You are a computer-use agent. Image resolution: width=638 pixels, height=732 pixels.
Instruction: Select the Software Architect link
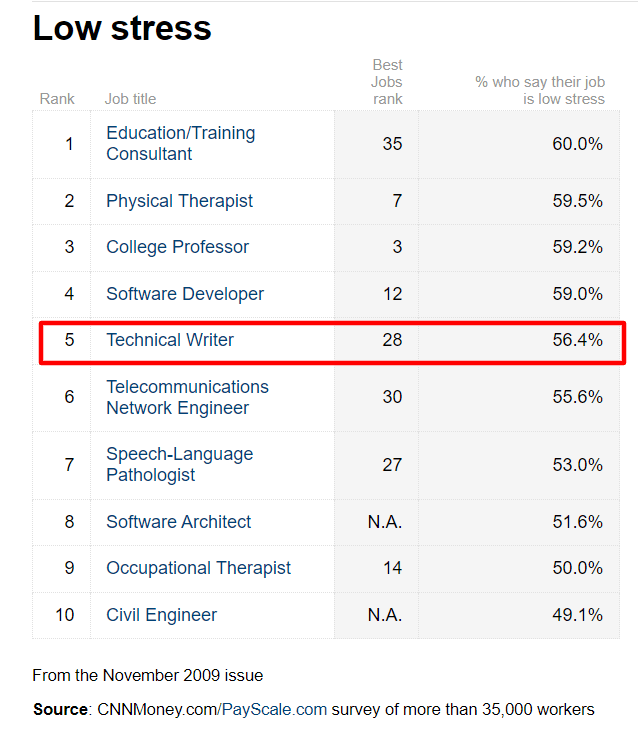pyautogui.click(x=178, y=522)
